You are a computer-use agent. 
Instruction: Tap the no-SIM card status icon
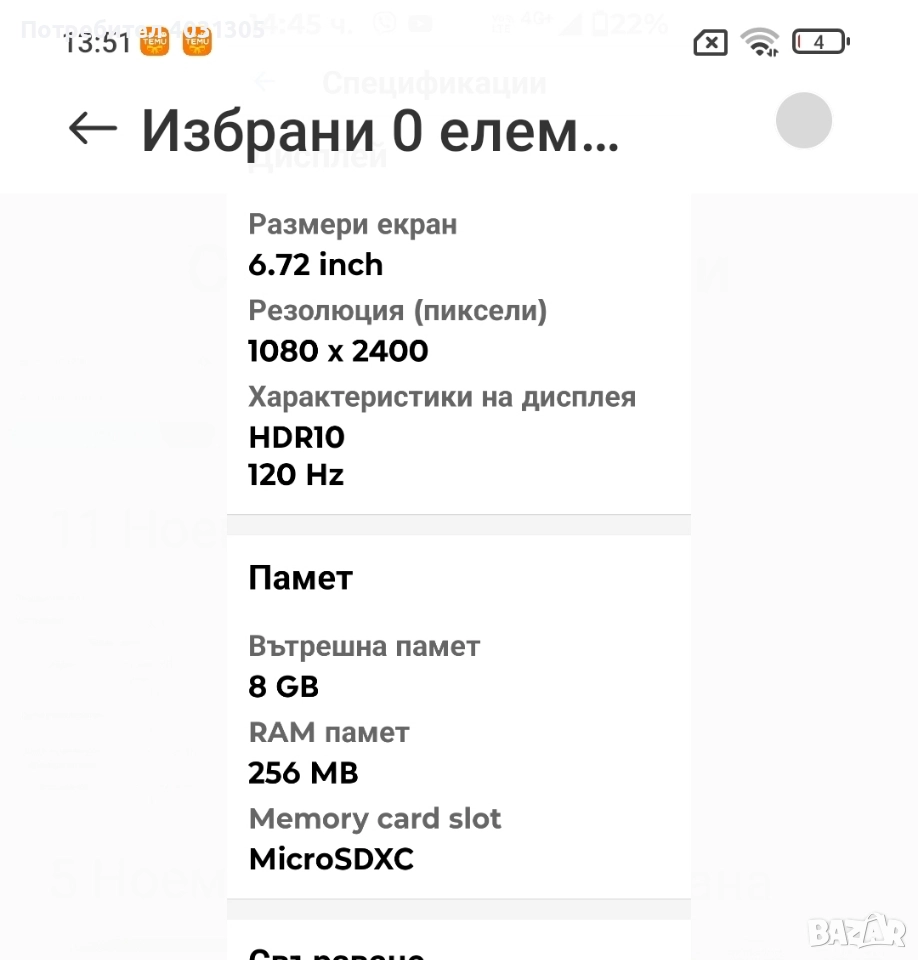point(710,42)
